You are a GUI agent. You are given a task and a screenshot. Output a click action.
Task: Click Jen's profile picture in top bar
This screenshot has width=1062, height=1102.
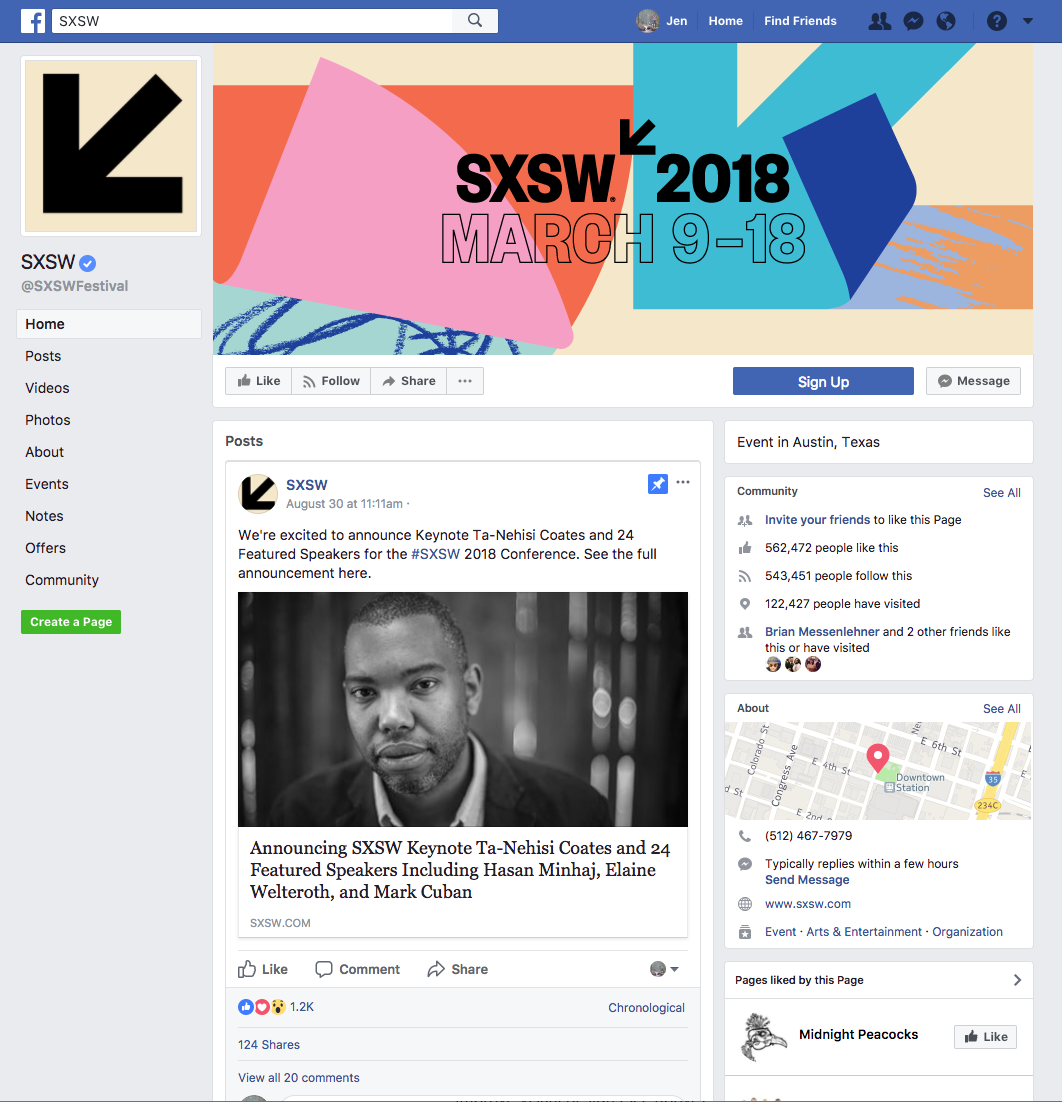647,21
